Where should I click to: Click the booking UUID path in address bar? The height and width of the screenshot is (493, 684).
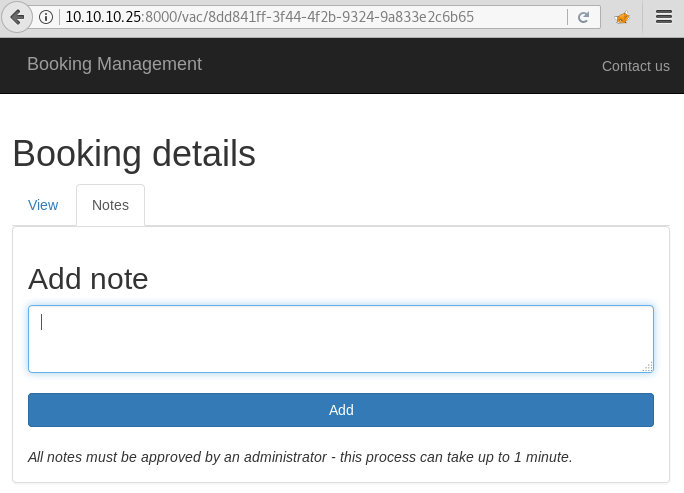330,17
